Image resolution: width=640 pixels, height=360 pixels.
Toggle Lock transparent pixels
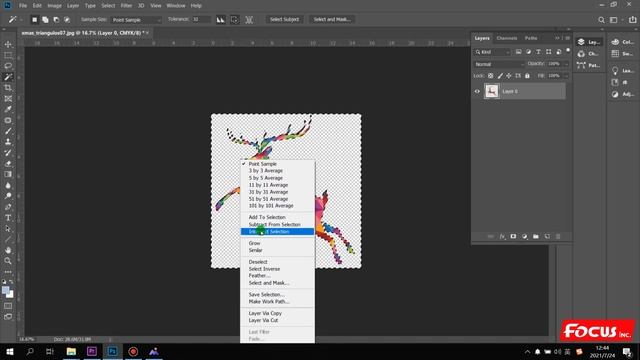click(x=491, y=76)
